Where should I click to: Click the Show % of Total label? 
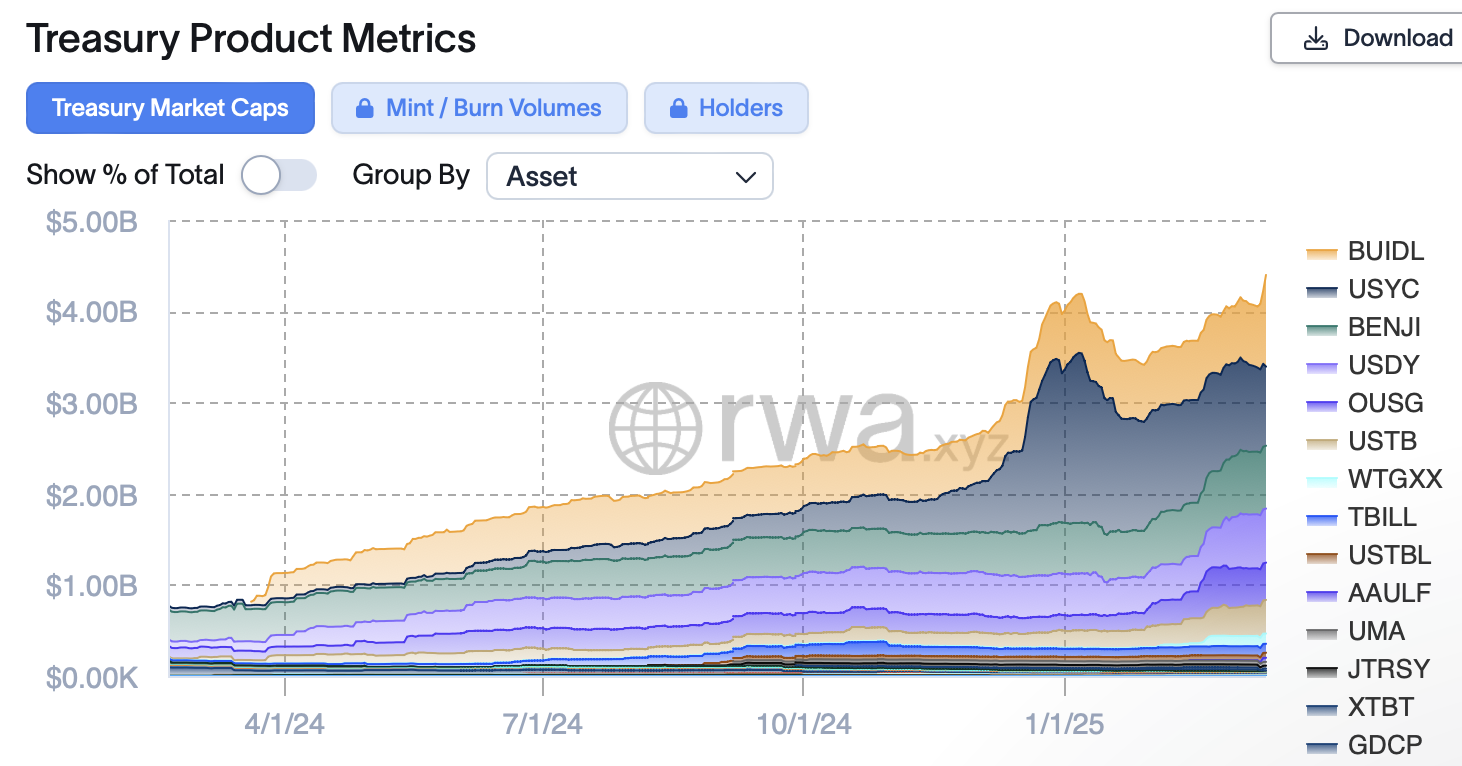(125, 175)
